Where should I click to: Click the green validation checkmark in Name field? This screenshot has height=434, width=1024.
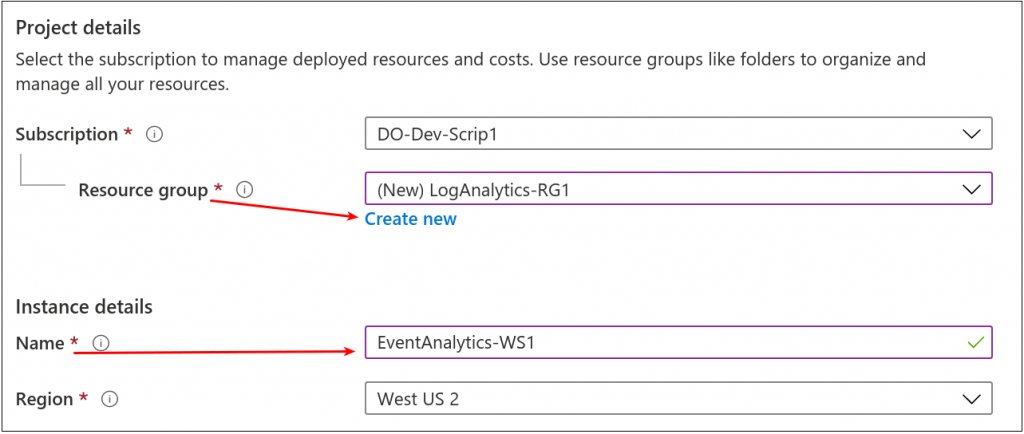click(x=976, y=342)
